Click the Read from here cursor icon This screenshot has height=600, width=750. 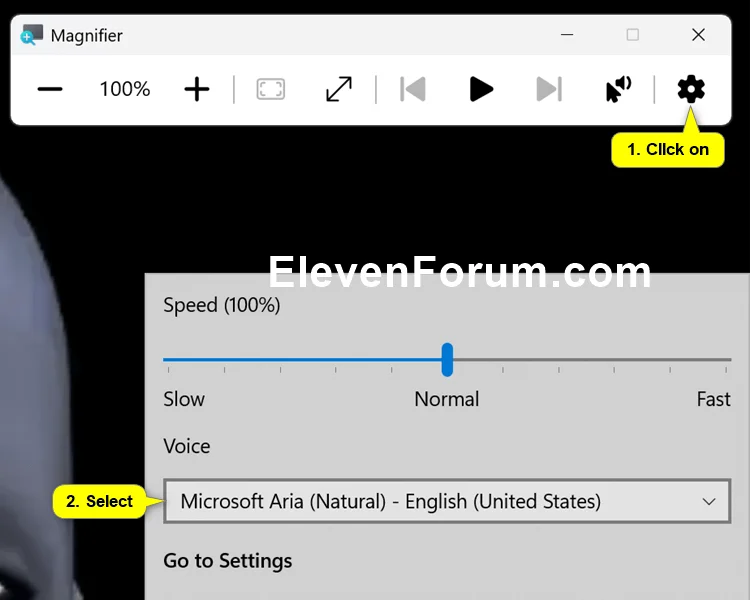[618, 89]
